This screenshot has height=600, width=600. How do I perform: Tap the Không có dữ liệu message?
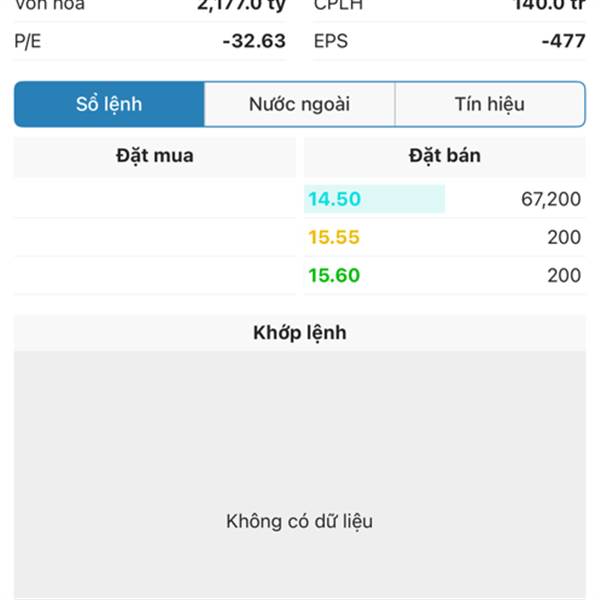click(x=300, y=522)
